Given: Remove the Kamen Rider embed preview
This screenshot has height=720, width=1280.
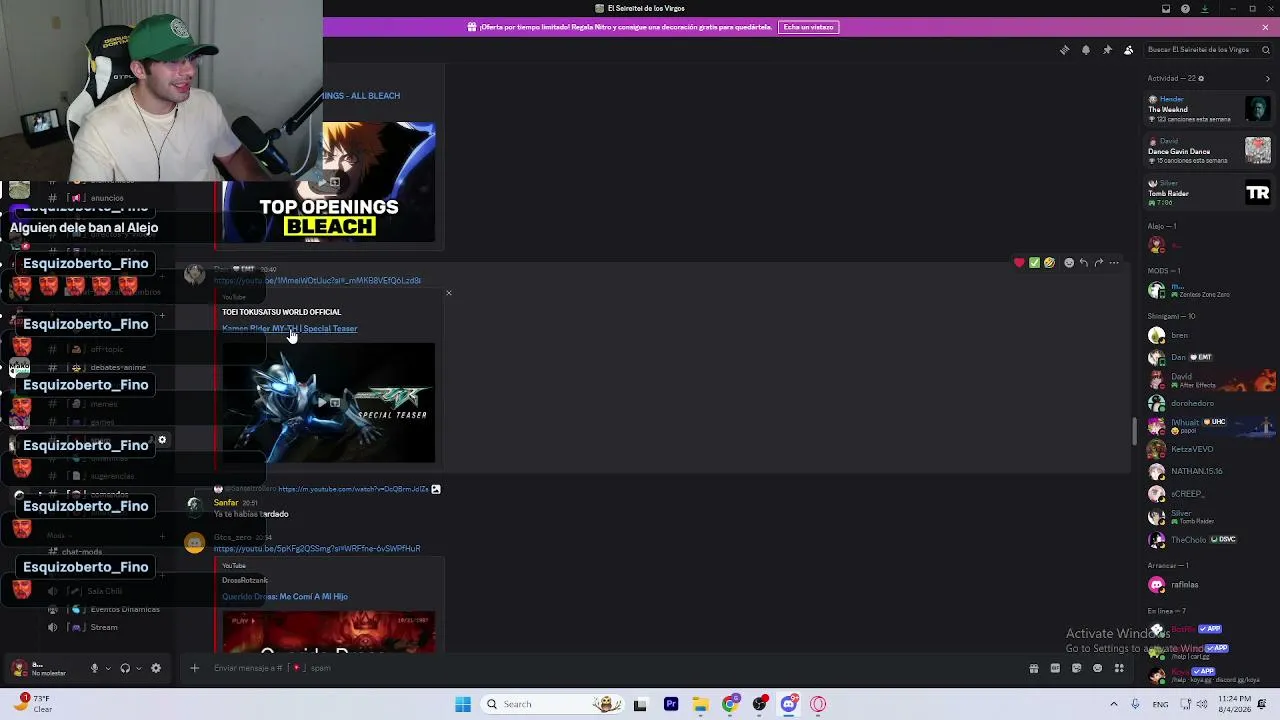Looking at the screenshot, I should pos(448,293).
